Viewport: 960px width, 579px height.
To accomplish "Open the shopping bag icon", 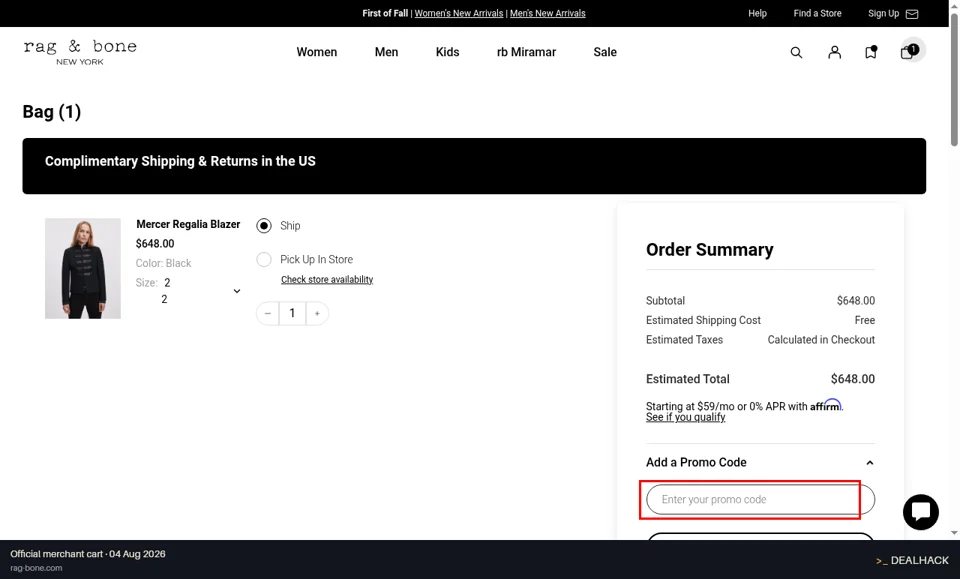I will point(909,51).
